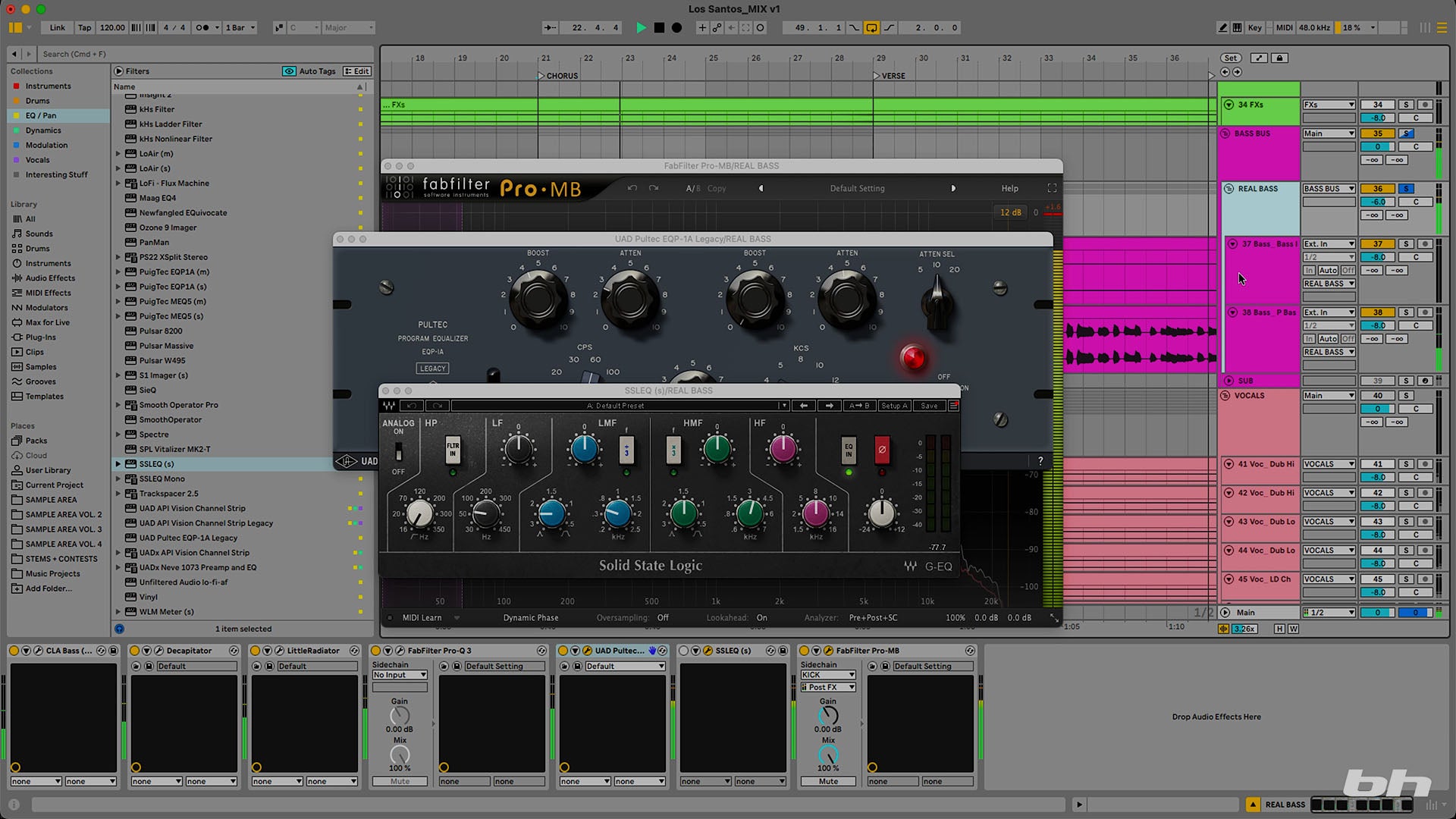Click MIDI Learn in Pro-MB footer

(x=422, y=618)
